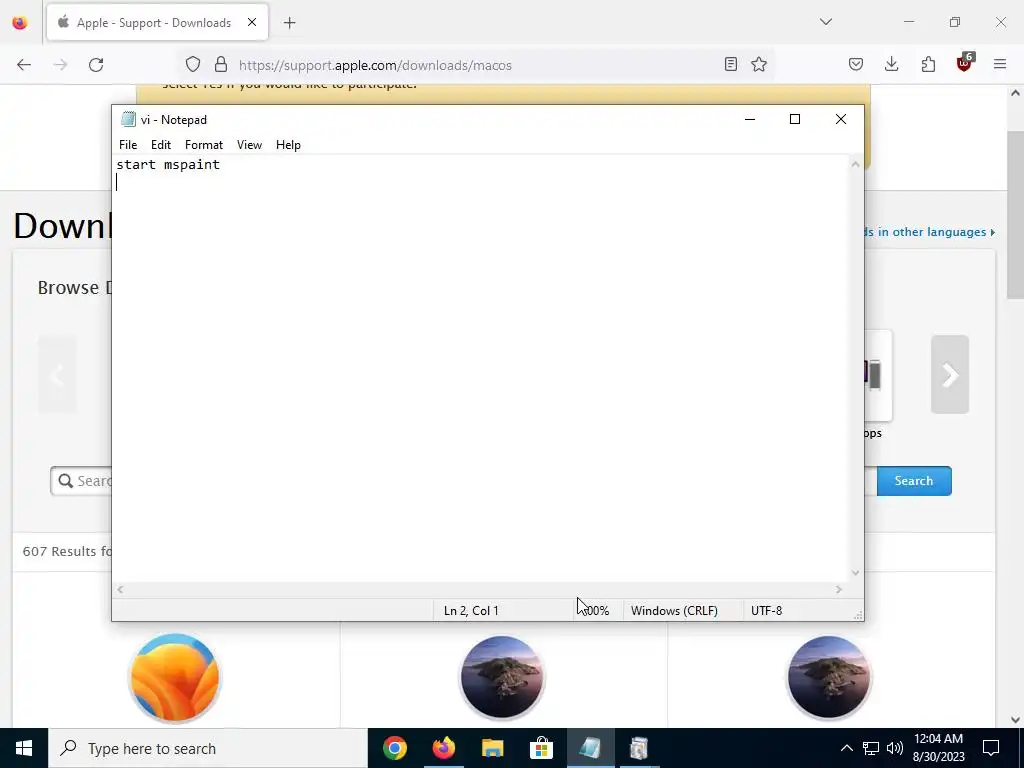Open the Windows Start menu
The width and height of the screenshot is (1024, 768).
coord(24,748)
